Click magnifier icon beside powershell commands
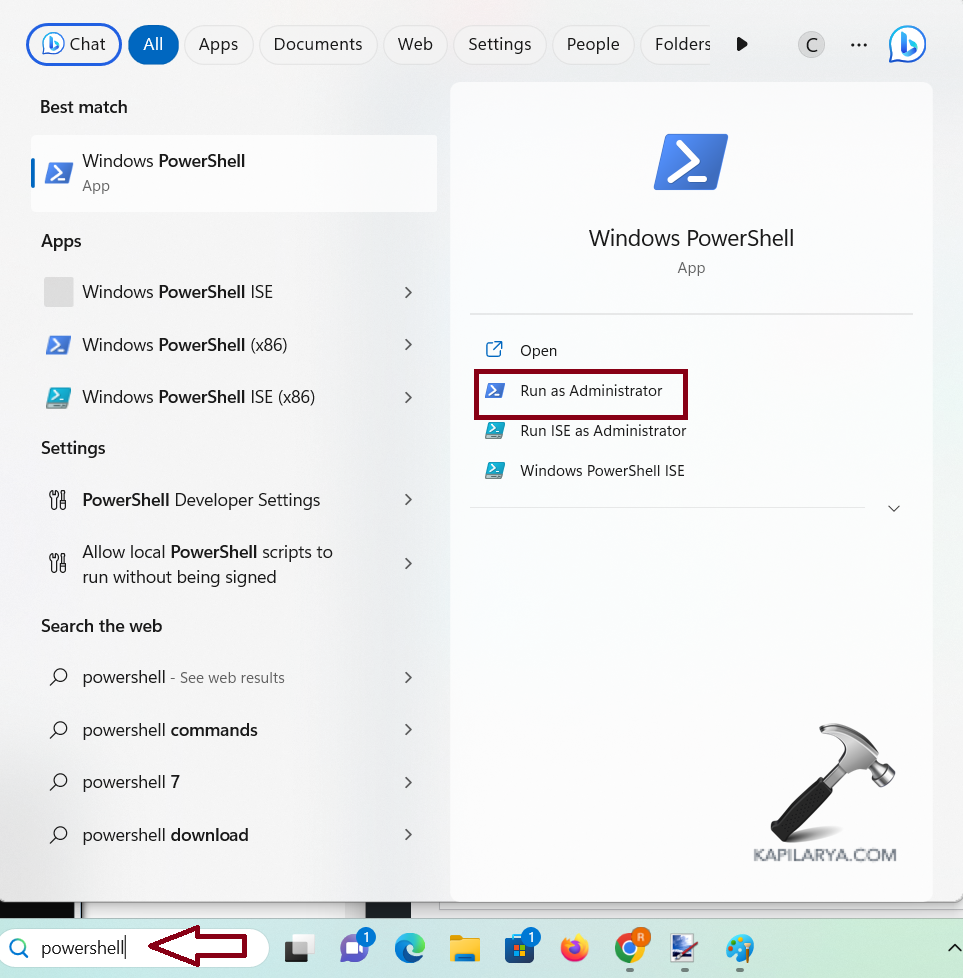The height and width of the screenshot is (978, 963). (59, 729)
